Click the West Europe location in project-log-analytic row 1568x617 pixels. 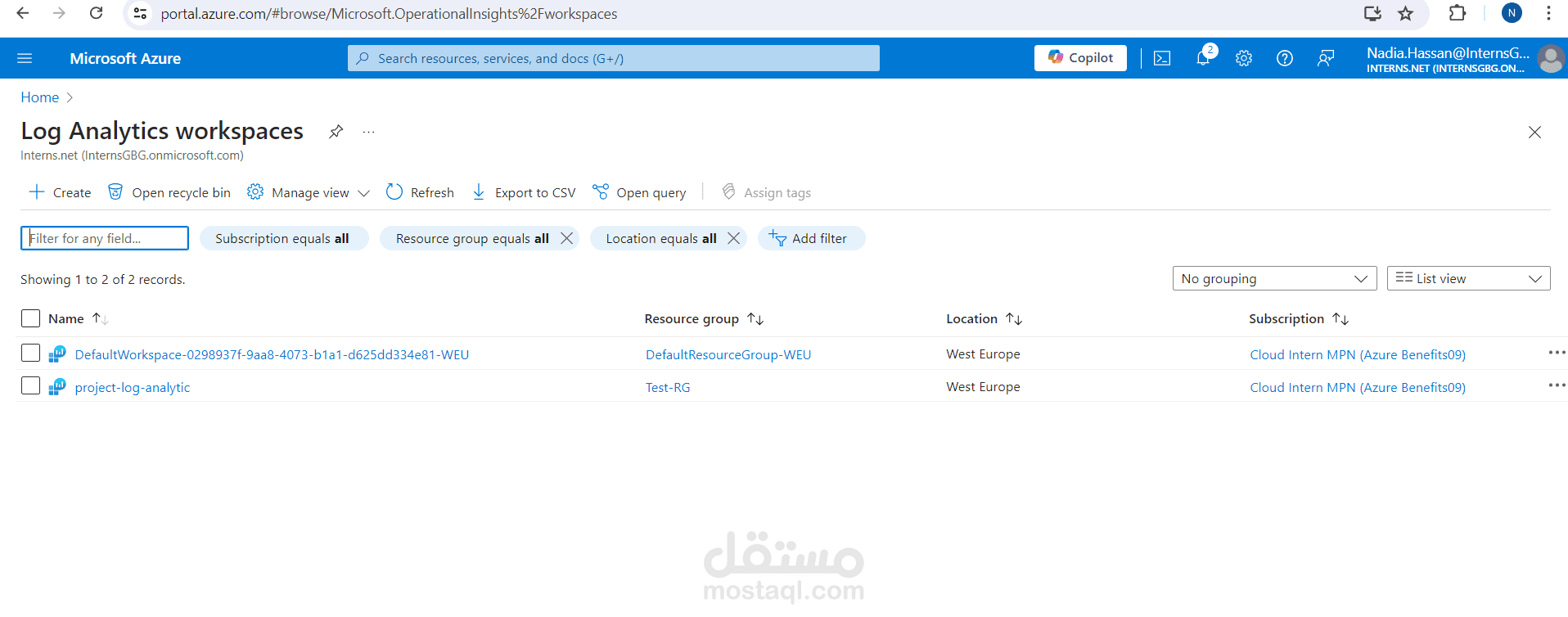(983, 386)
